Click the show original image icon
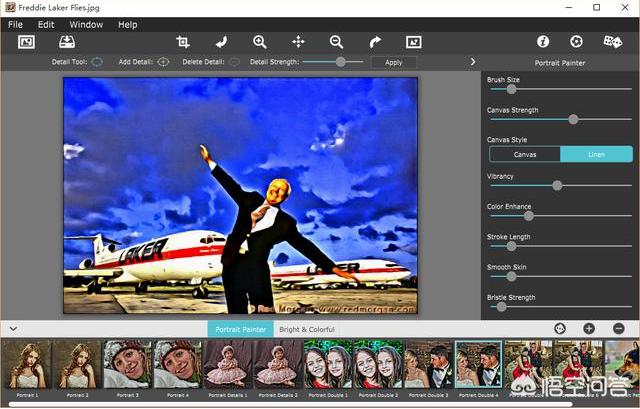 413,42
